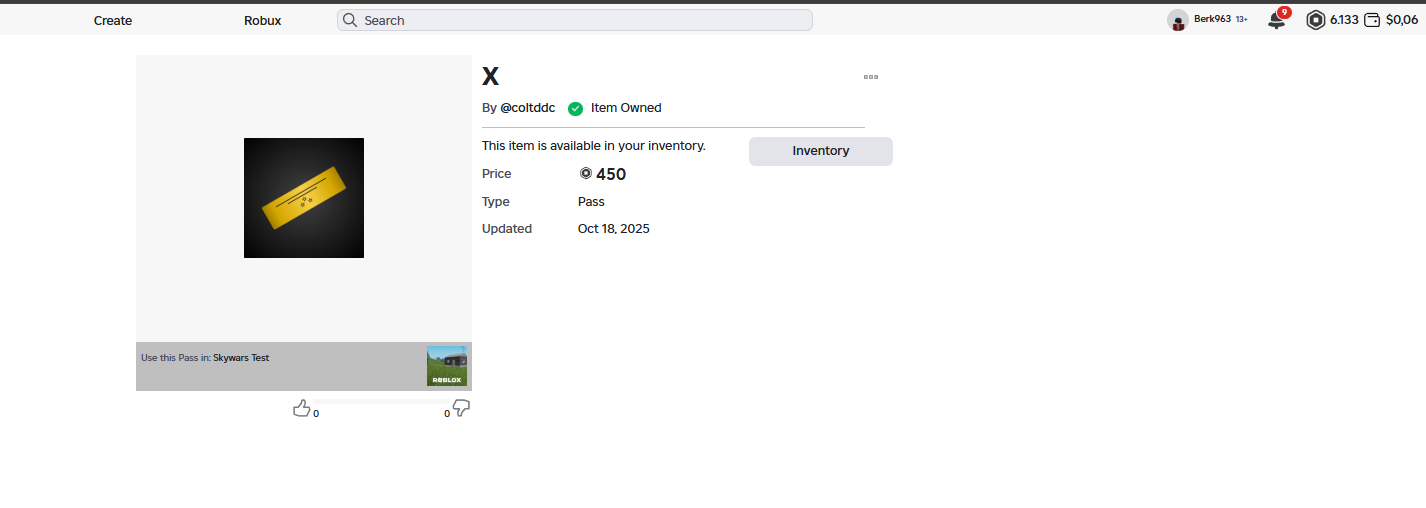The width and height of the screenshot is (1426, 508).
Task: Dislike the pass with thumbs down
Action: tap(461, 408)
